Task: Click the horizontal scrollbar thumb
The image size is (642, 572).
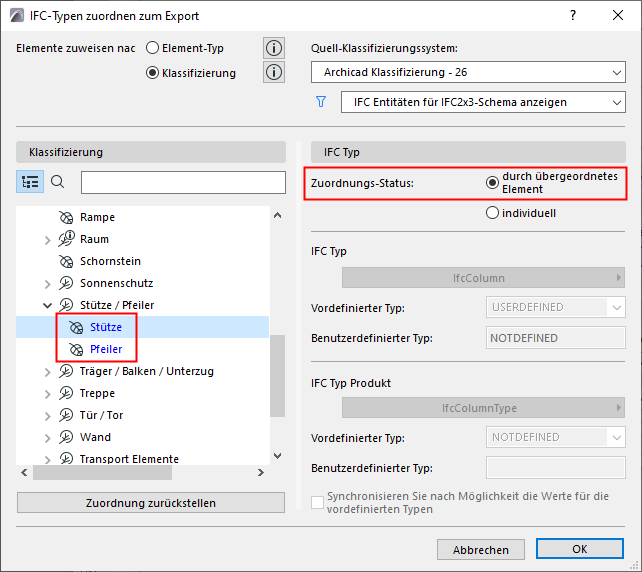Action: pos(102,473)
